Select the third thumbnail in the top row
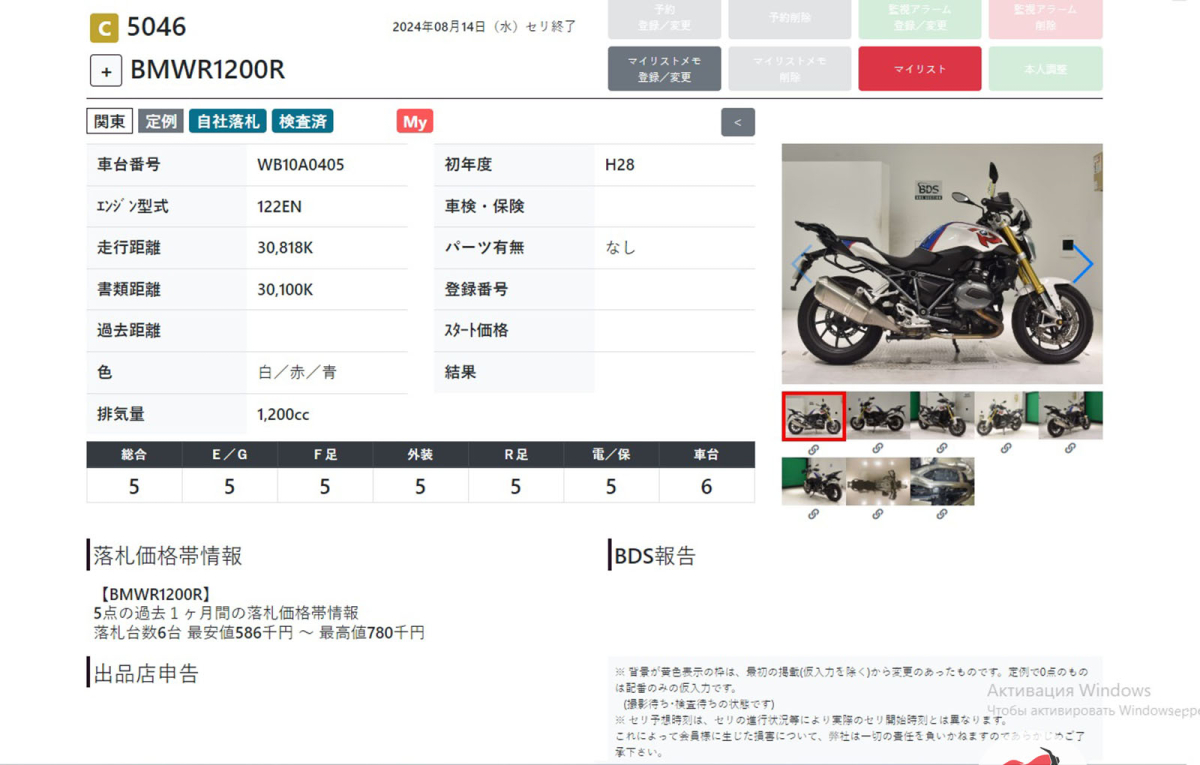 click(942, 416)
